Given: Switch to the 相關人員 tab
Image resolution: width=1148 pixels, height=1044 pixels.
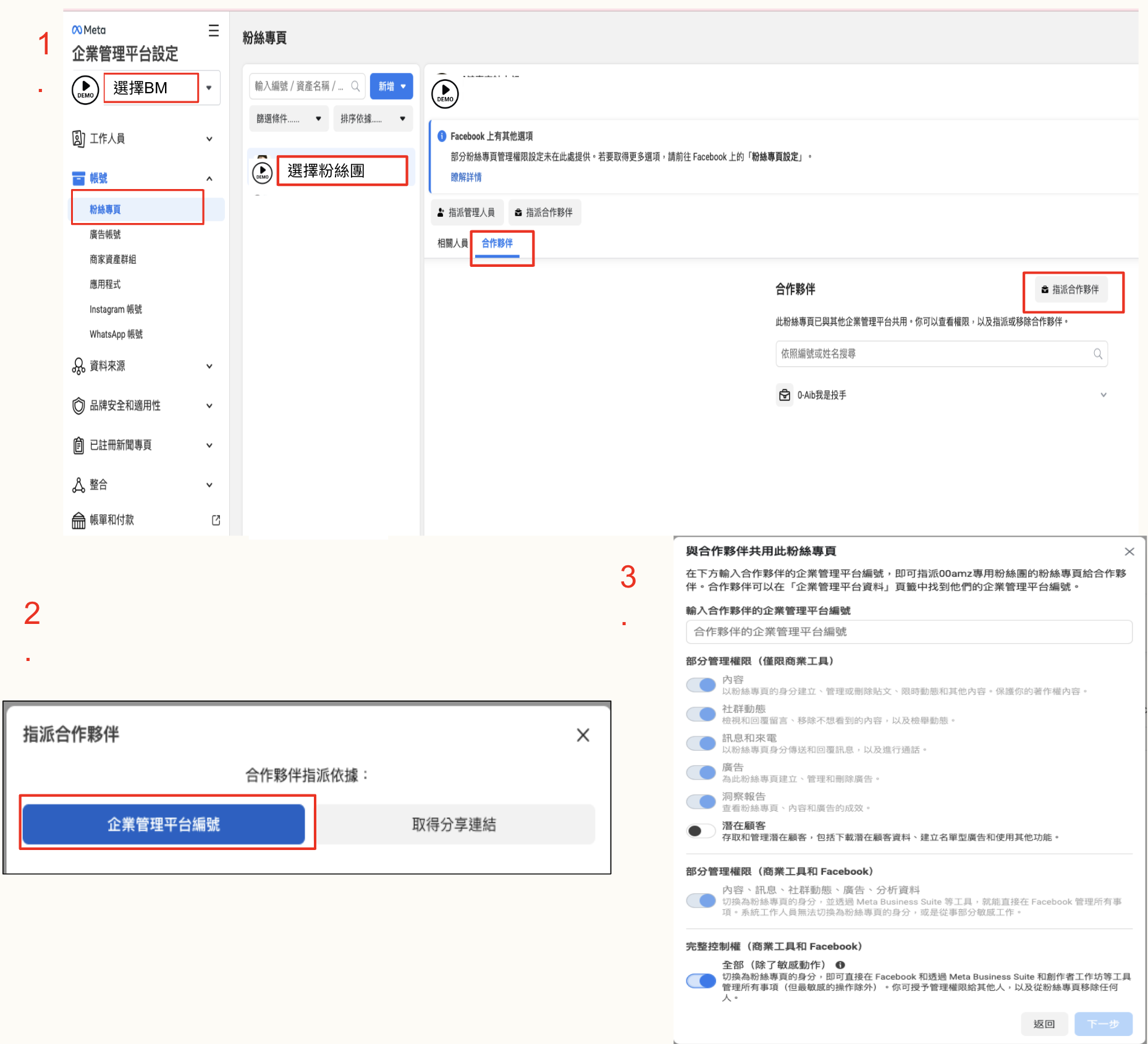Looking at the screenshot, I should [x=452, y=243].
